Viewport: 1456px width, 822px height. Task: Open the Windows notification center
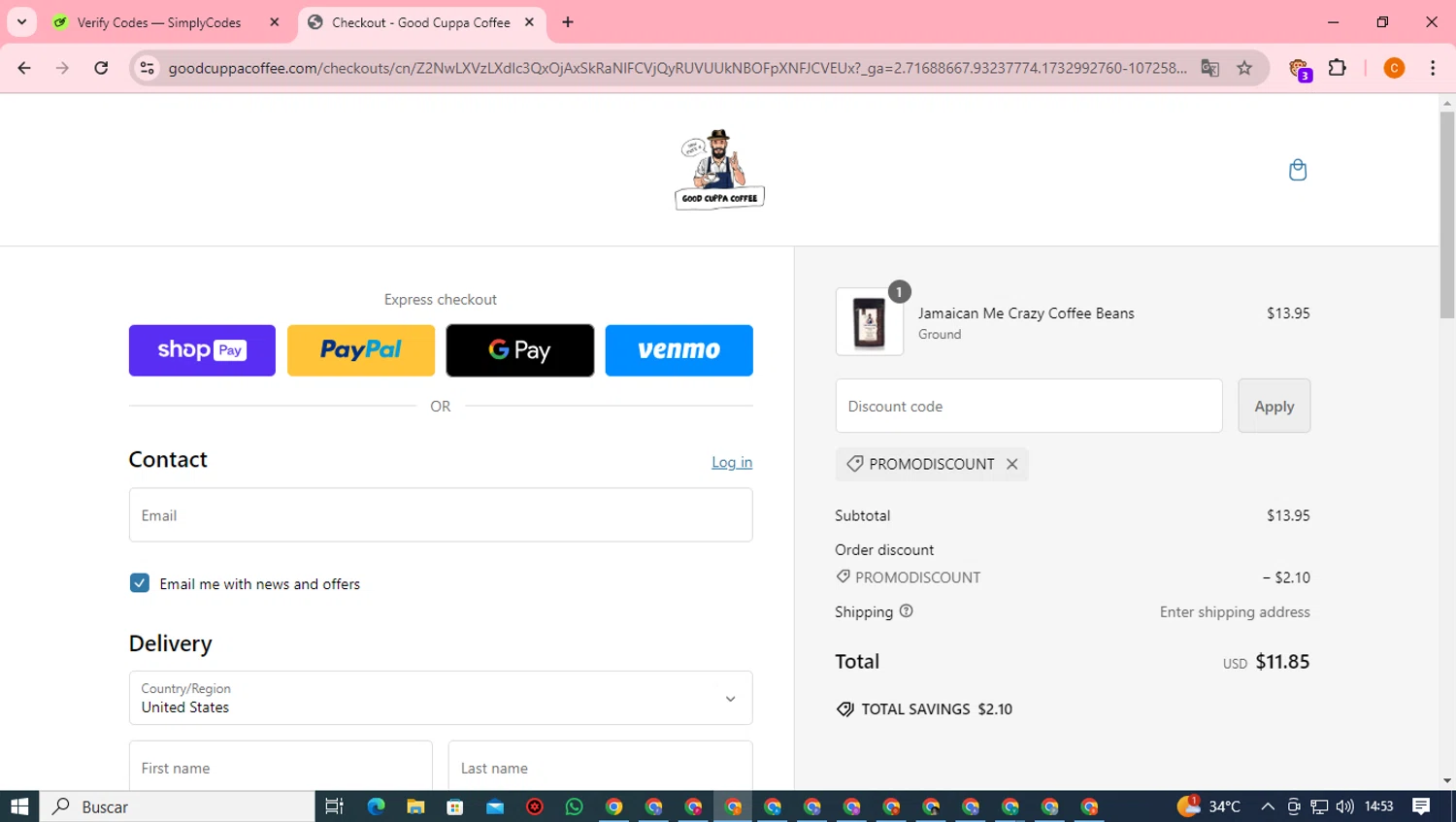tap(1421, 806)
